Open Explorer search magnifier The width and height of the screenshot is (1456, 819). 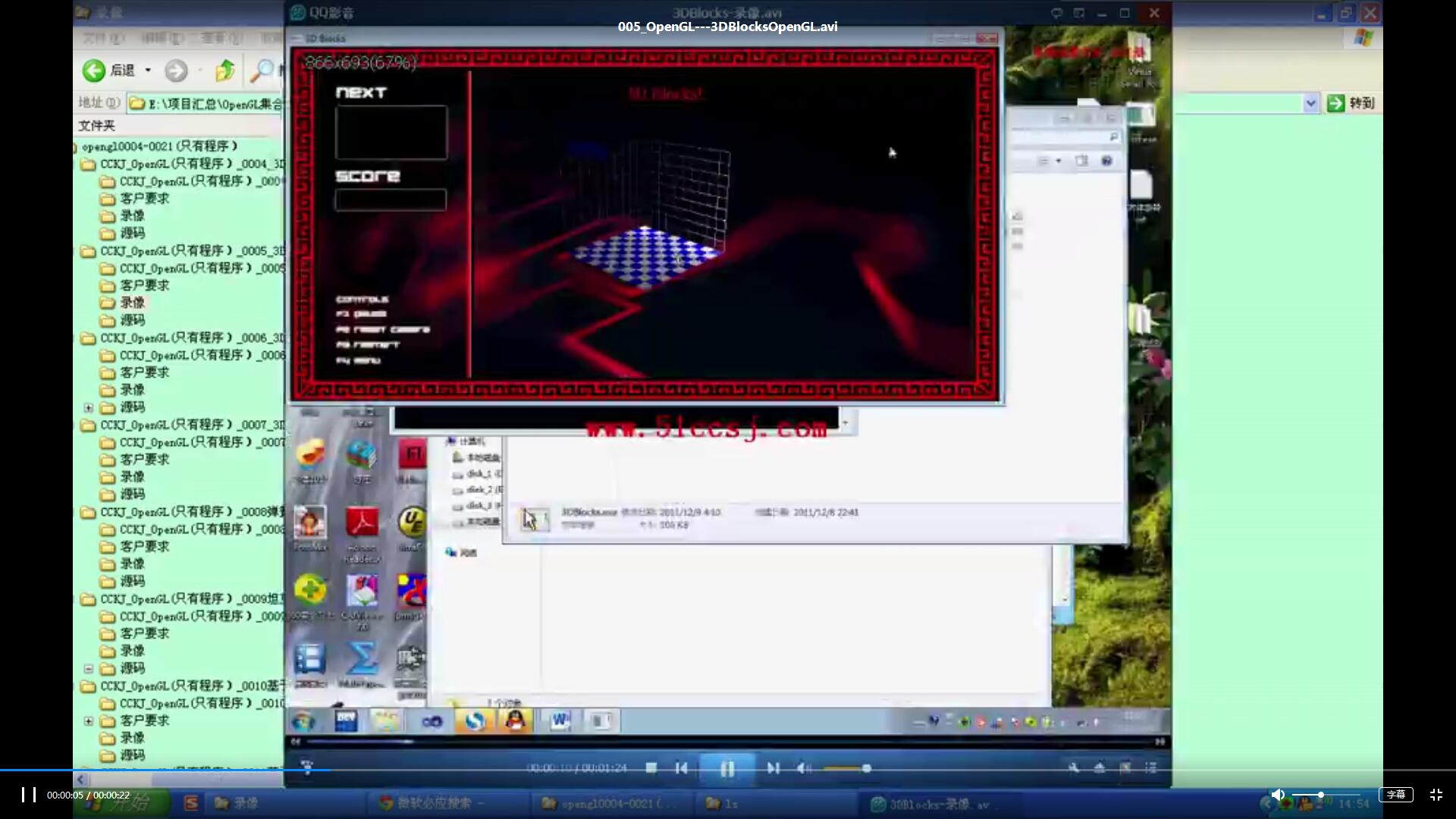[x=262, y=71]
